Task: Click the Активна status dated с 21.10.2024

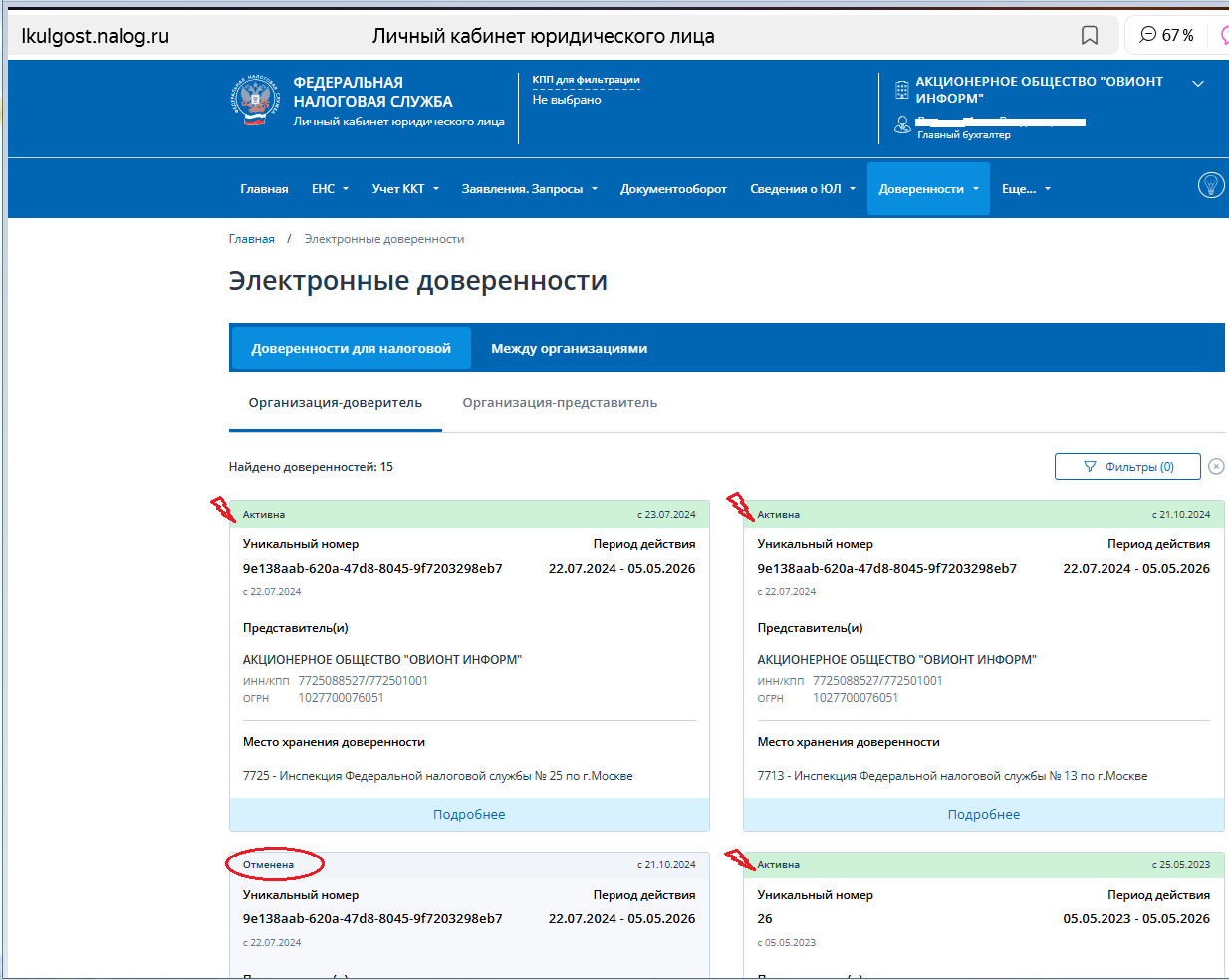Action: (x=779, y=515)
